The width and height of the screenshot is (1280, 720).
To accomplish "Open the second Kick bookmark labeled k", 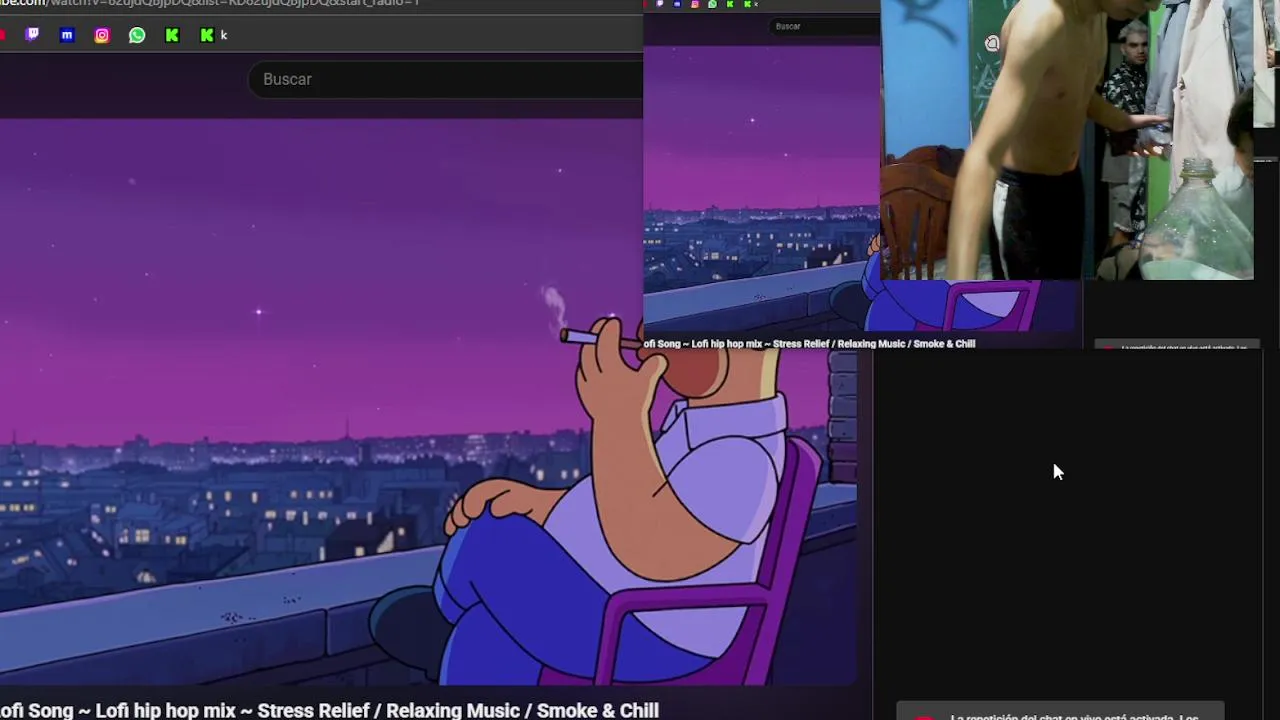I will click(213, 35).
